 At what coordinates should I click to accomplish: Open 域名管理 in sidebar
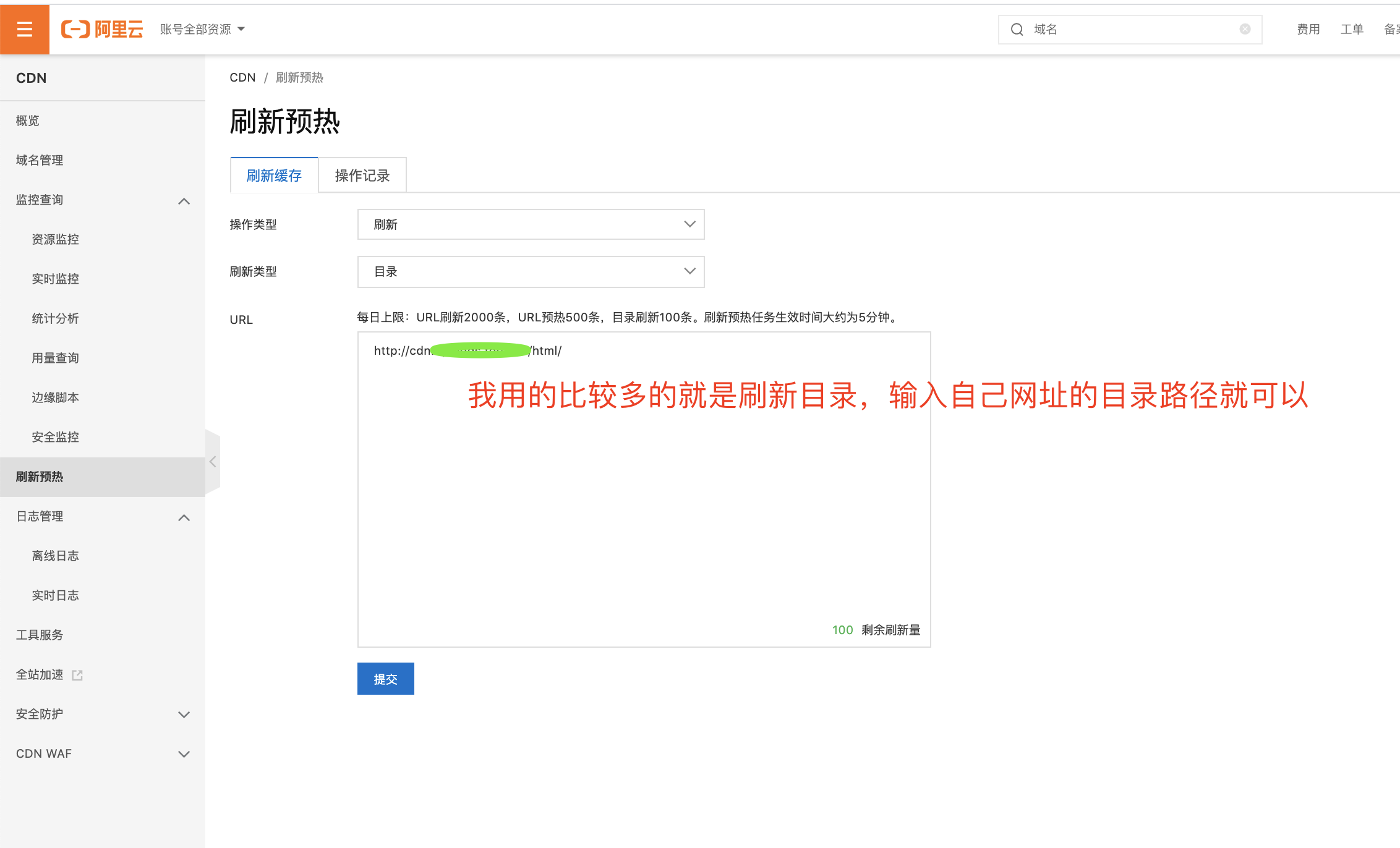[x=40, y=160]
